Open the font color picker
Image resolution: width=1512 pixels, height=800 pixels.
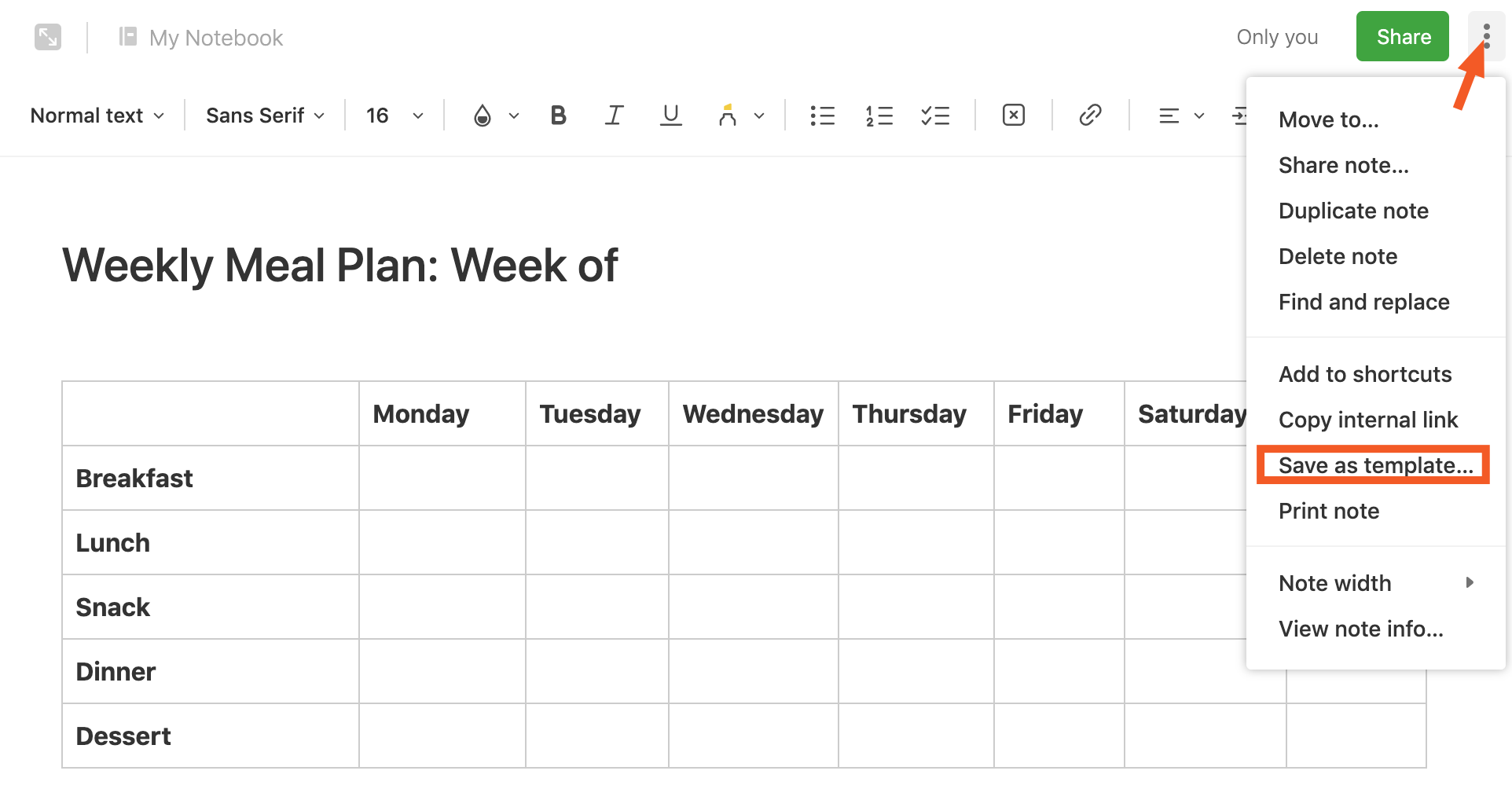click(x=495, y=116)
